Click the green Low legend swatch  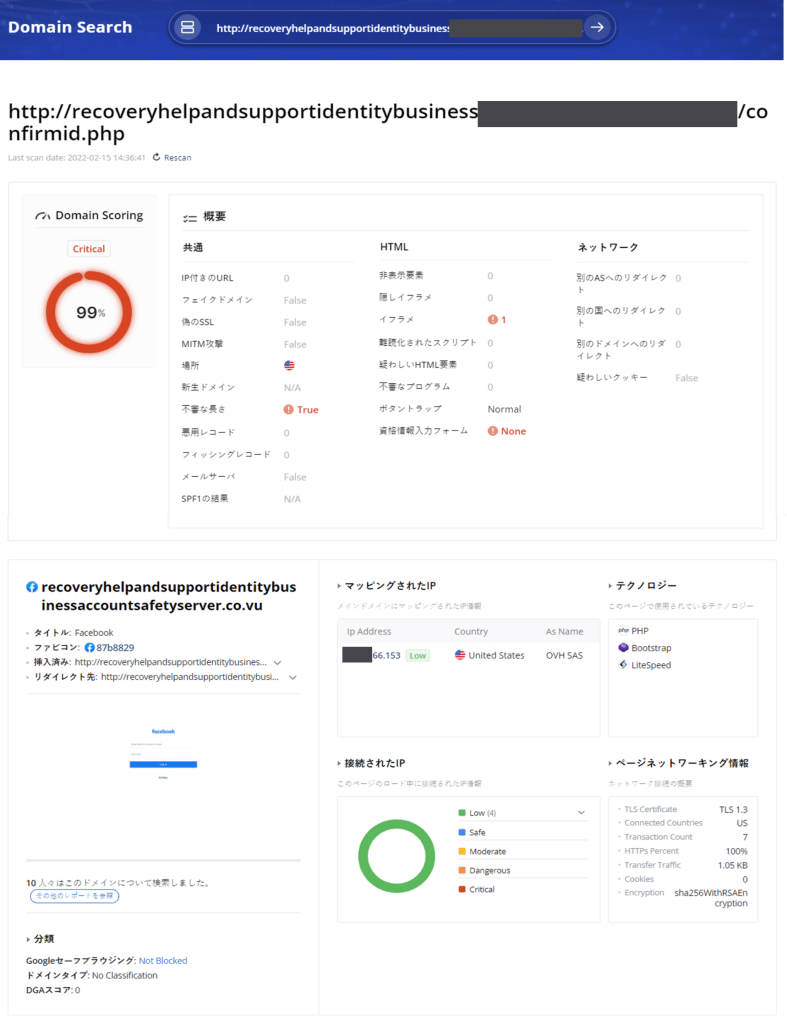(462, 813)
